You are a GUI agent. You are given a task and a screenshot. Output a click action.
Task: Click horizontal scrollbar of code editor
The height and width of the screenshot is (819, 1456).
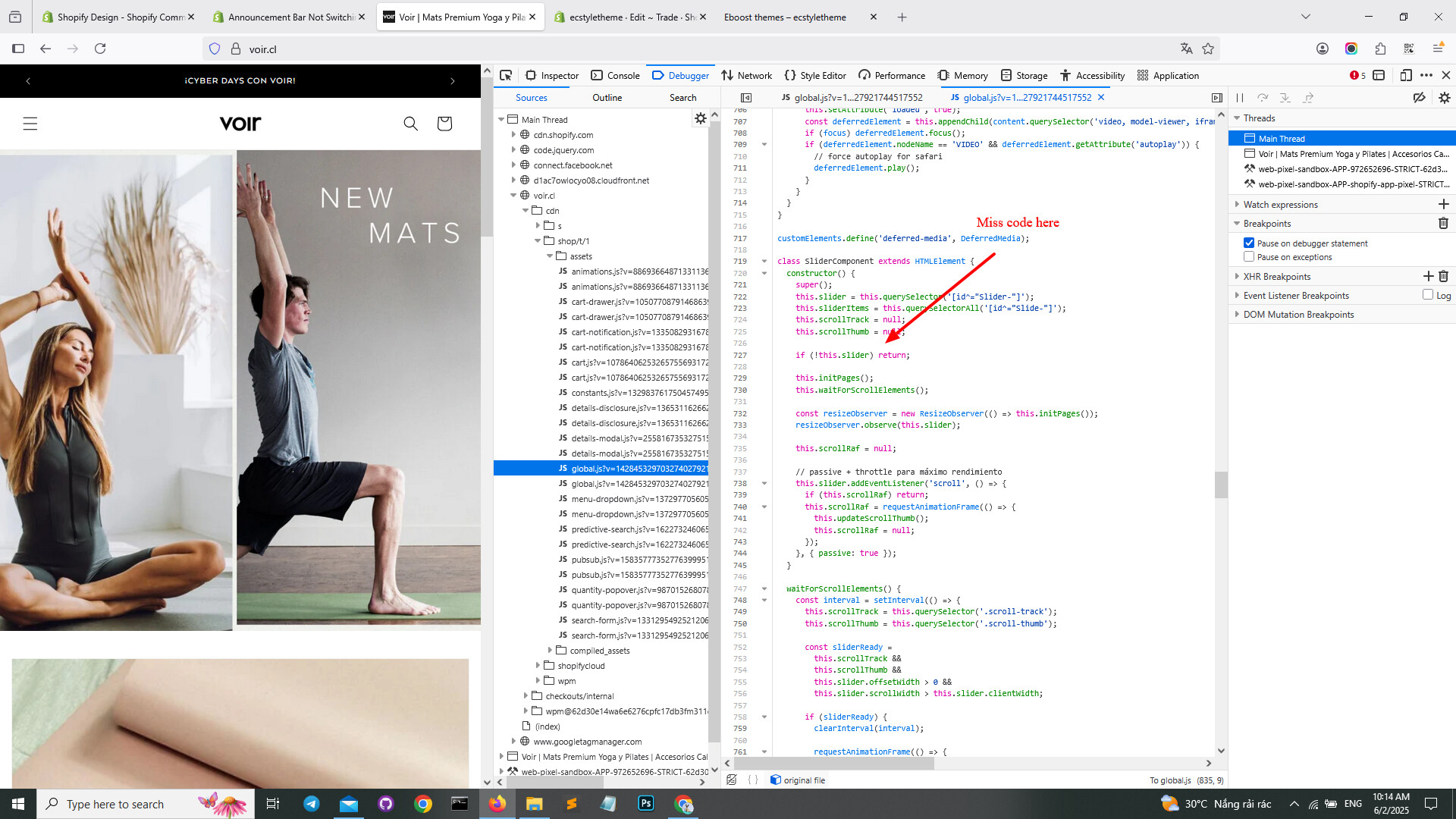coord(833,763)
